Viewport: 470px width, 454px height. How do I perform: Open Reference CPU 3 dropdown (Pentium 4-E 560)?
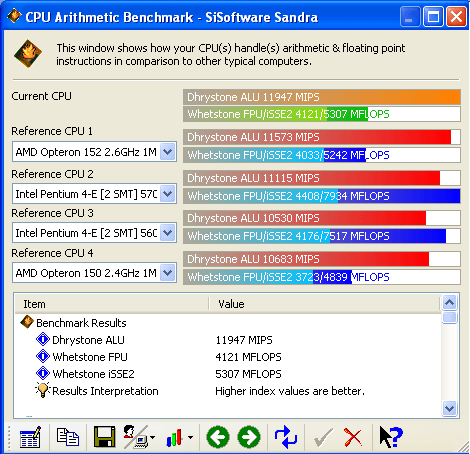click(167, 233)
